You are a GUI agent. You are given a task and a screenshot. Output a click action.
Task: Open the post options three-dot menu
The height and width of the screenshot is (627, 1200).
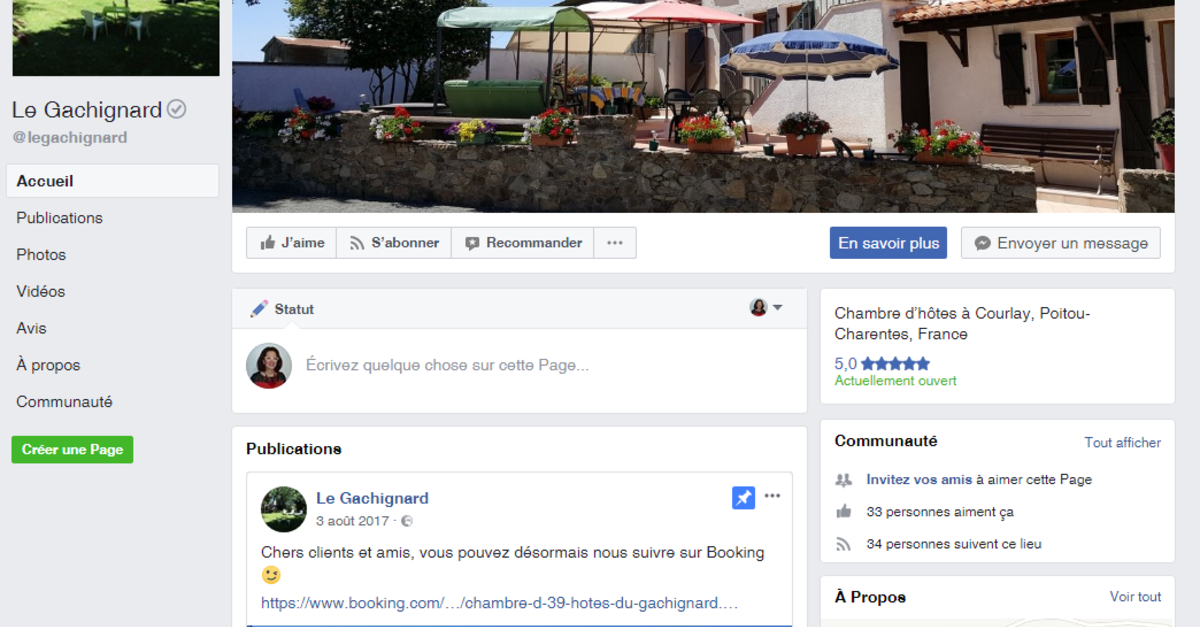[773, 496]
